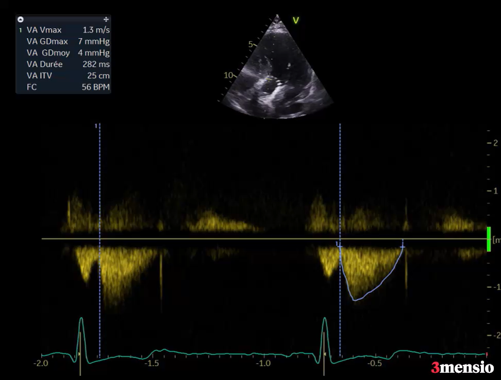Screen dimensions: 501x380
Task: Click the right trace end caliper cross
Action: [x=403, y=246]
